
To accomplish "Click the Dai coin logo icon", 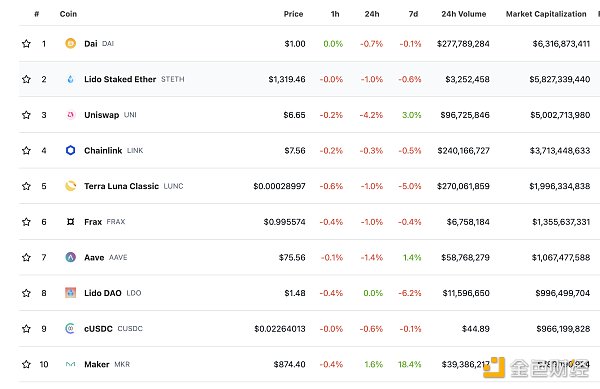I will (70, 43).
